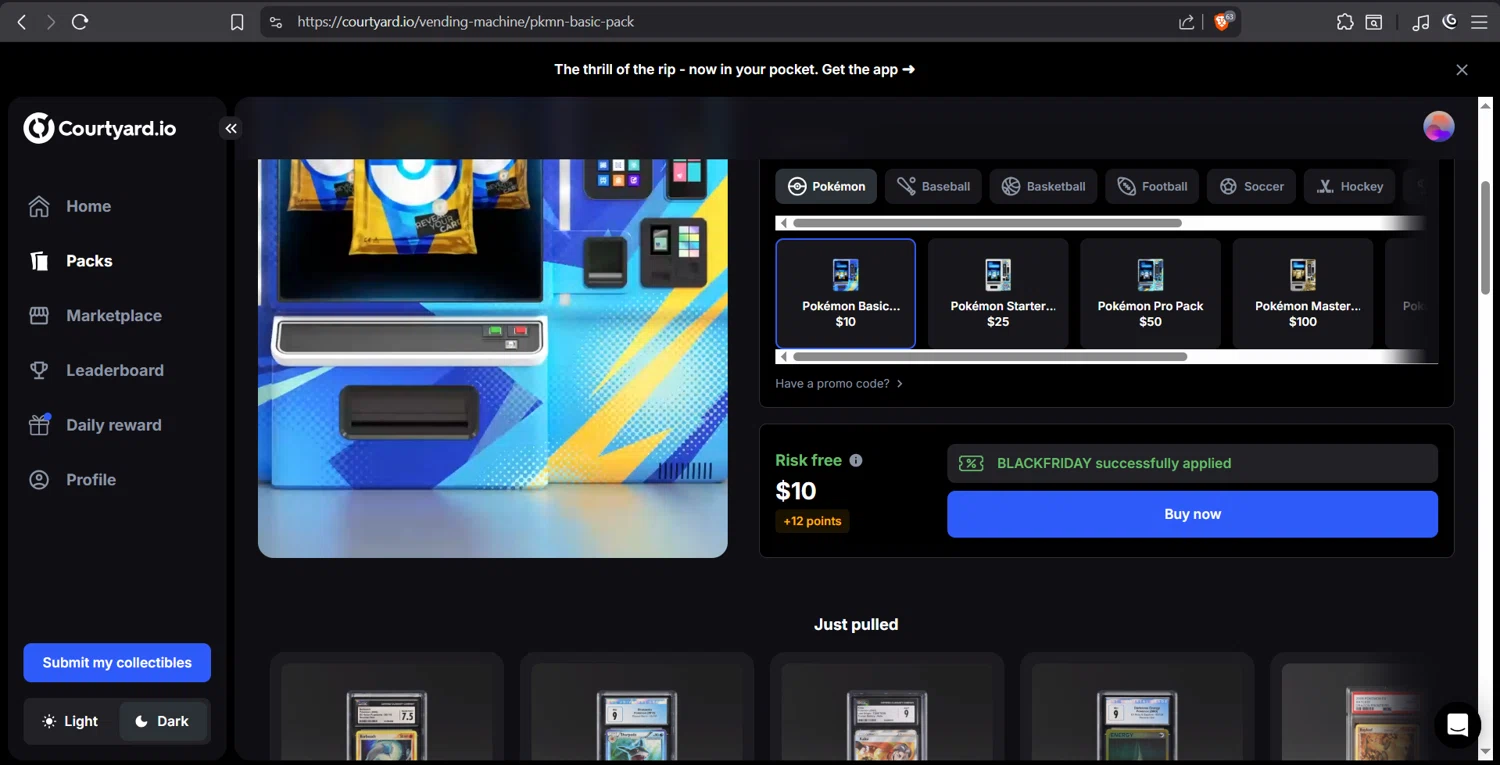
Task: Select the Soccer category tab
Action: (1251, 186)
